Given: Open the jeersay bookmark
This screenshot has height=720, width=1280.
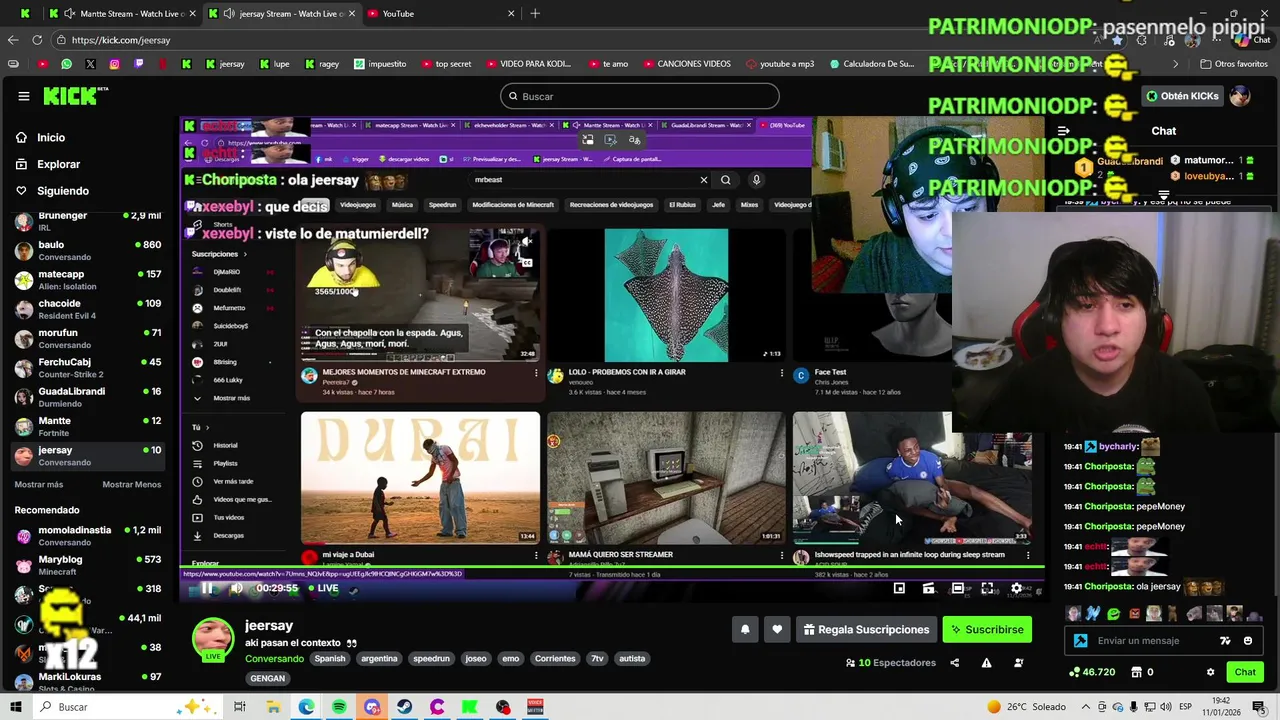Looking at the screenshot, I should pos(225,64).
